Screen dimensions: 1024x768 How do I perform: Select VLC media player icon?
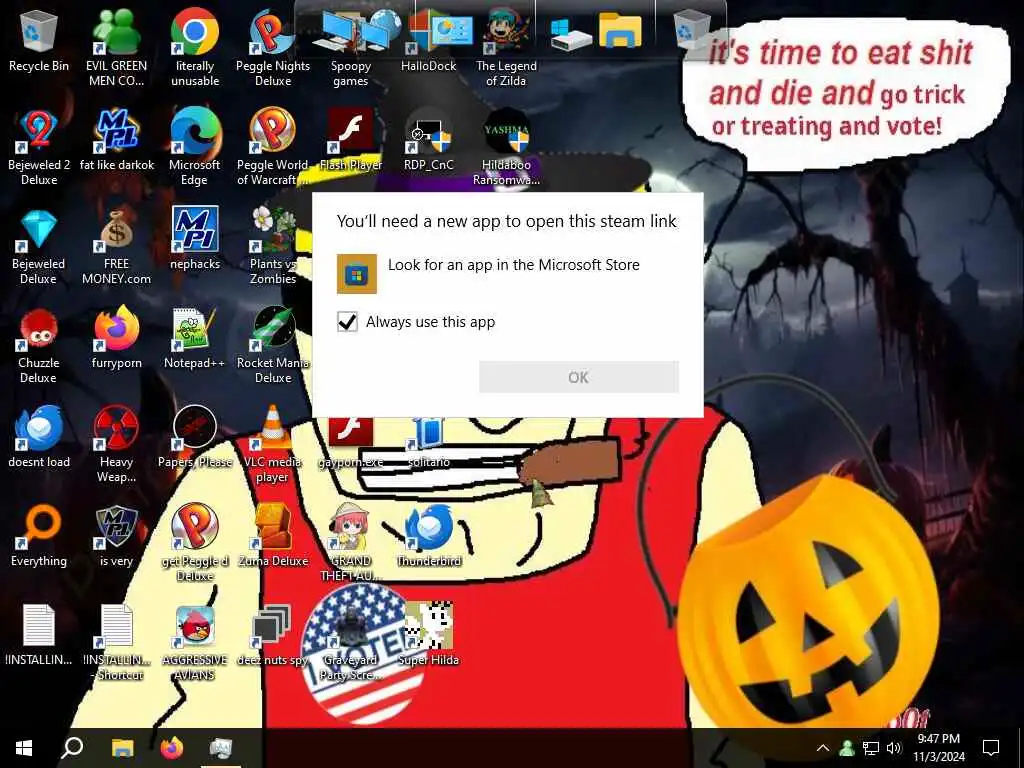coord(273,428)
